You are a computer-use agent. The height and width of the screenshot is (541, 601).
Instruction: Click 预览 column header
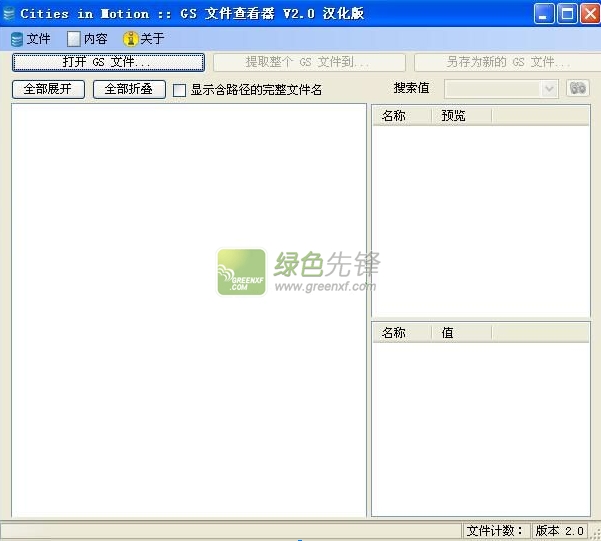[461, 115]
